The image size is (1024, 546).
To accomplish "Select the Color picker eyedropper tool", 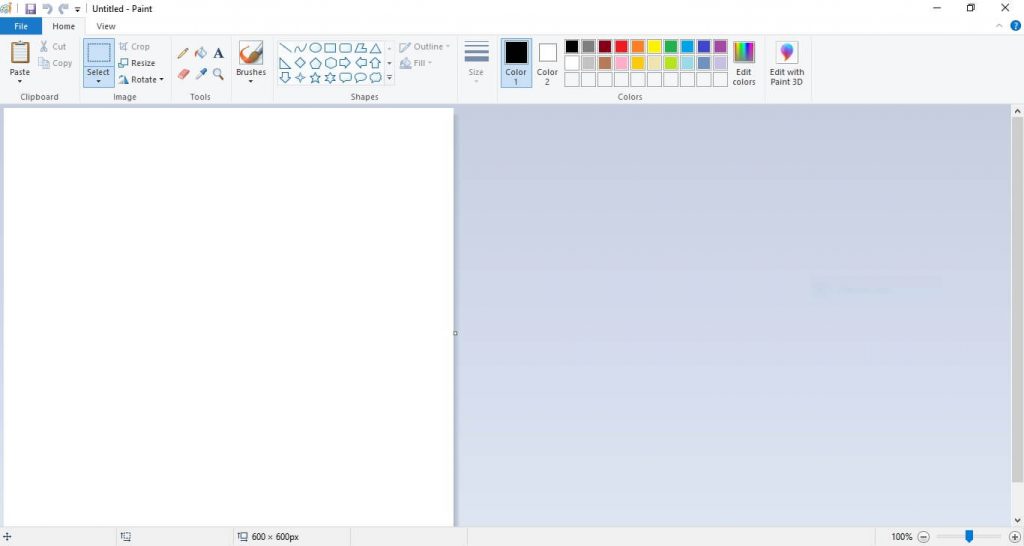I will click(x=200, y=74).
